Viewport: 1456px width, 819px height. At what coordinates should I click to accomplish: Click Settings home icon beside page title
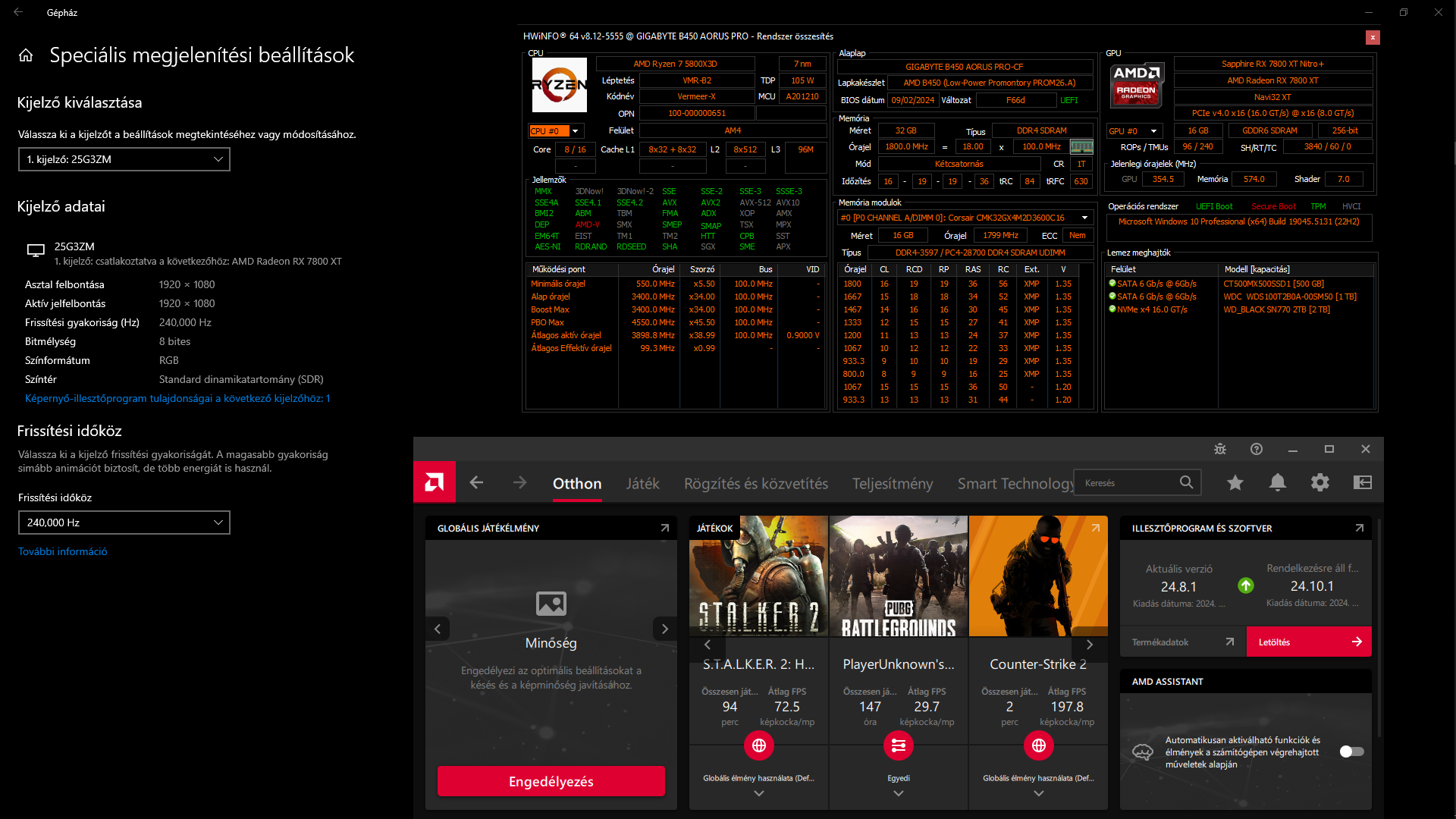pyautogui.click(x=26, y=55)
